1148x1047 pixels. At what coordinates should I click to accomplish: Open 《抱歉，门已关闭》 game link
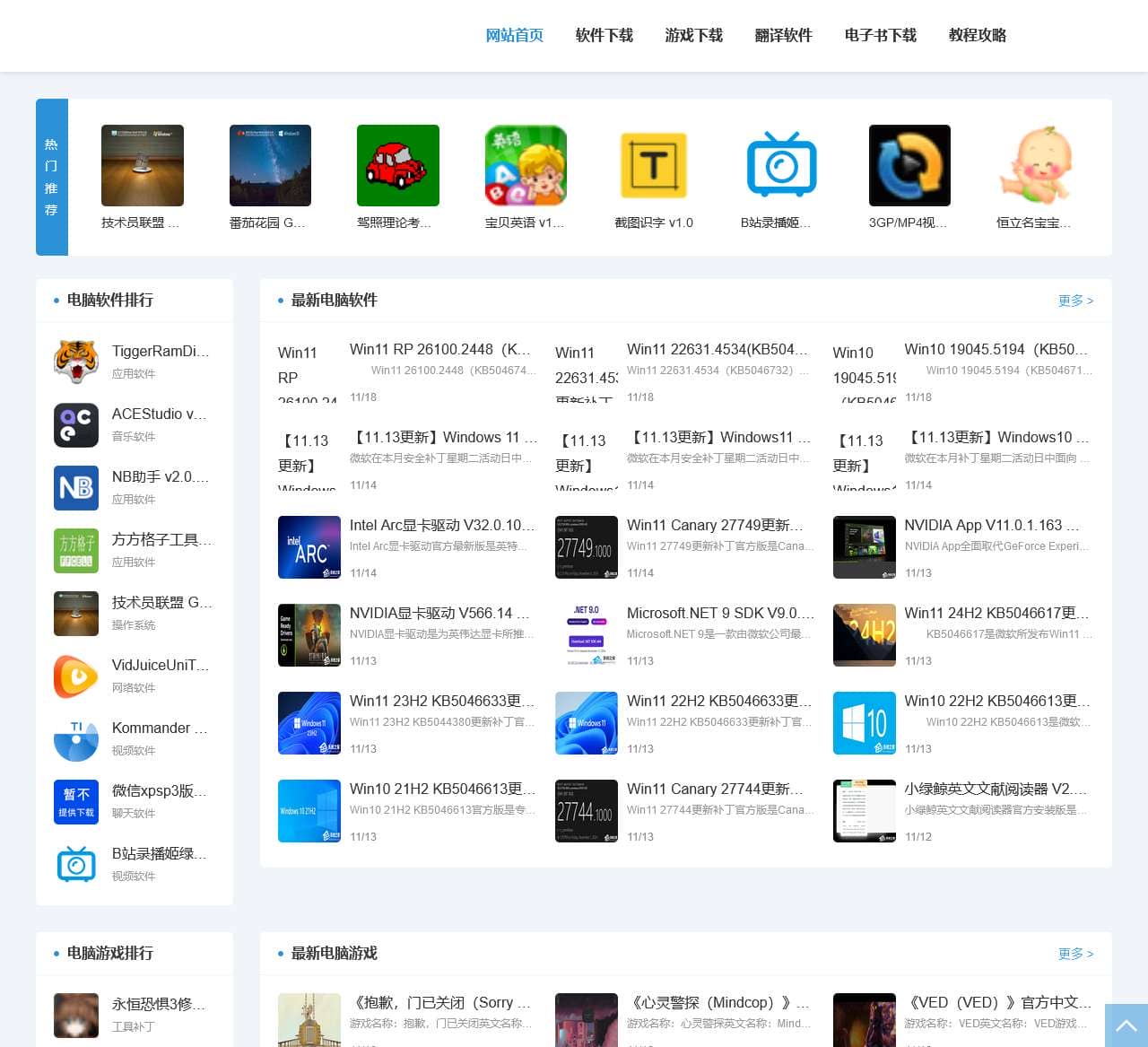coord(440,1002)
